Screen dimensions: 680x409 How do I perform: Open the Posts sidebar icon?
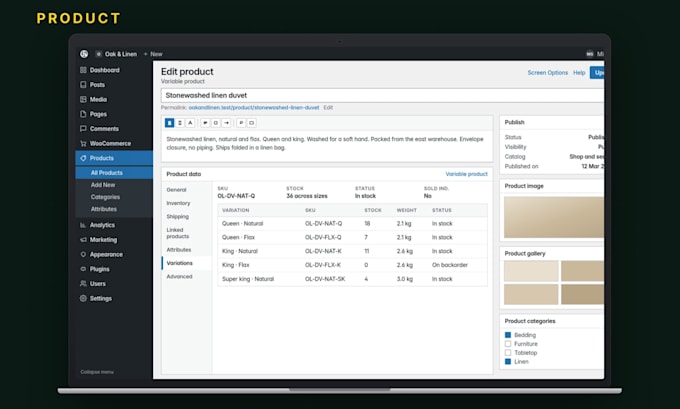[83, 85]
